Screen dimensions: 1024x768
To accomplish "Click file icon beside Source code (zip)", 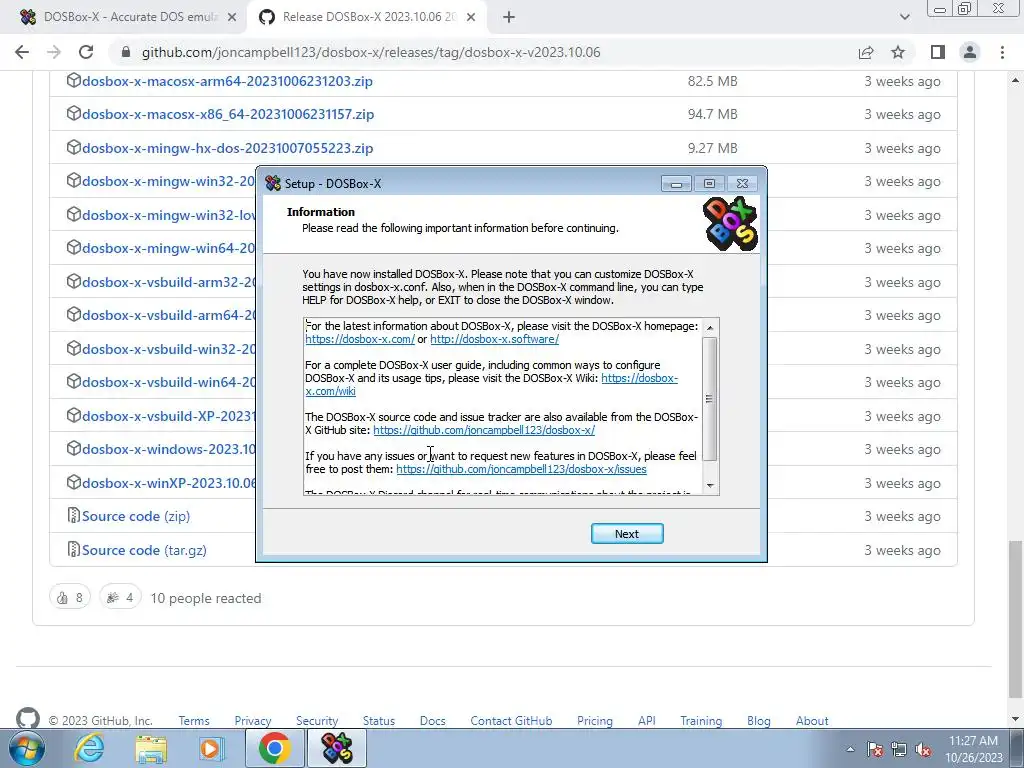I will [74, 515].
